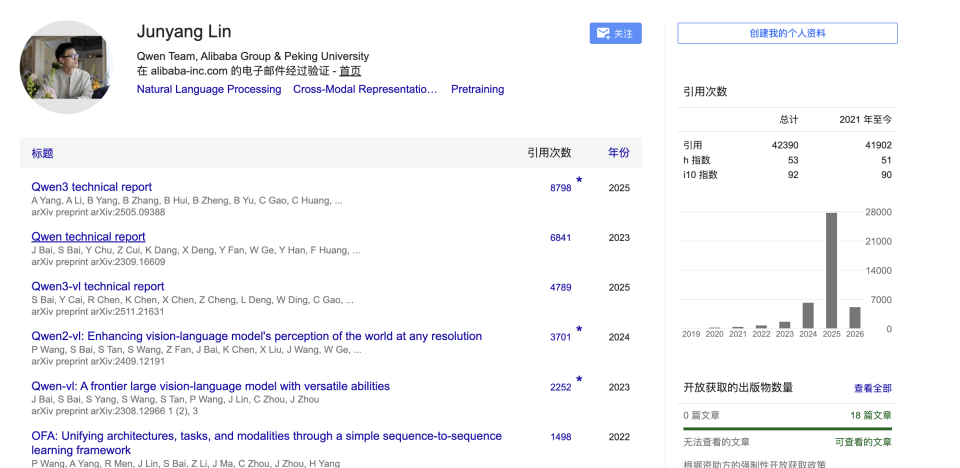Click 创建我的个人资料 button
This screenshot has height=468, width=960.
[x=787, y=34]
